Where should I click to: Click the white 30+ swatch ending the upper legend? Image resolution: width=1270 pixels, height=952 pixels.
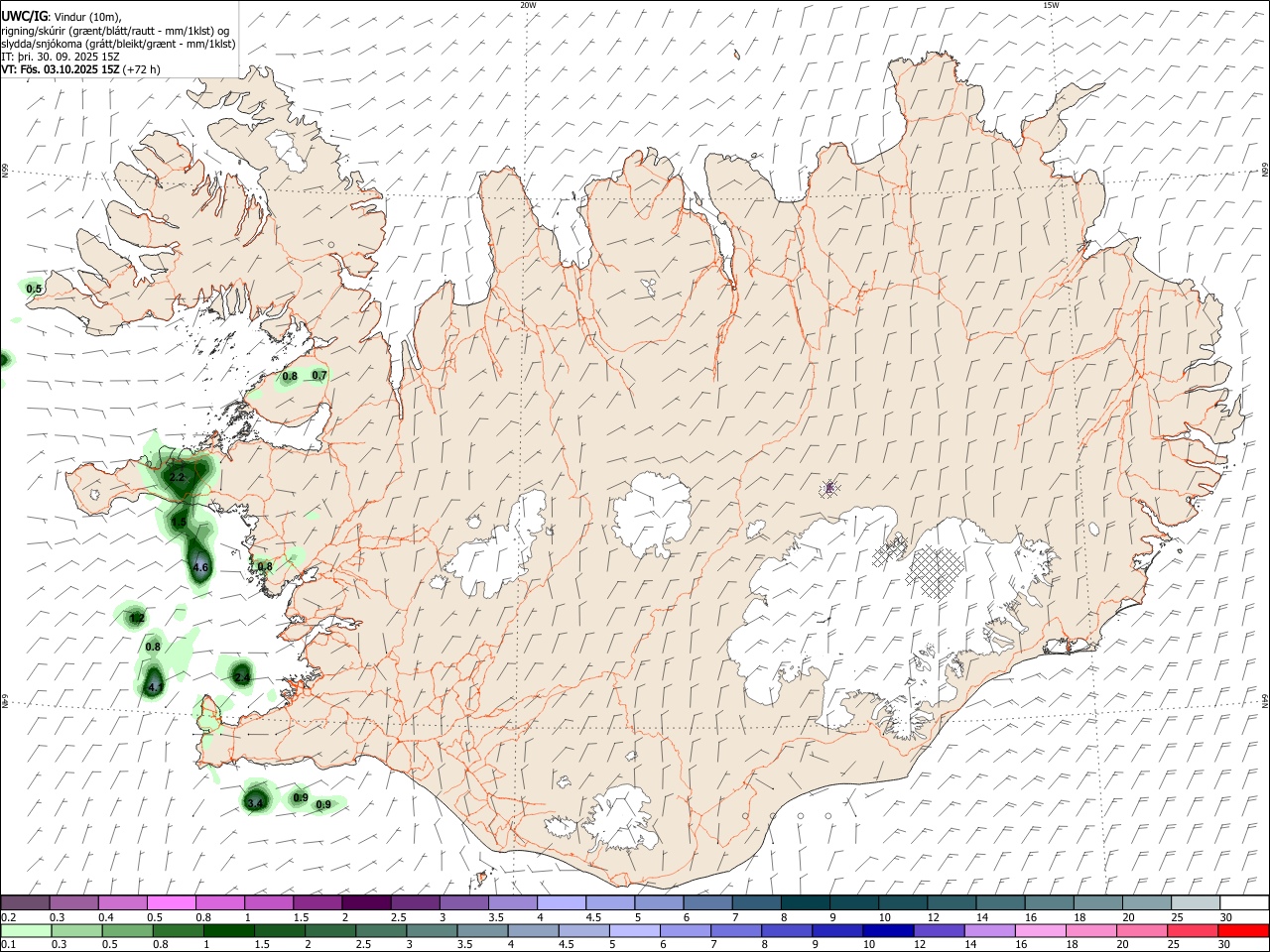tap(1244, 903)
